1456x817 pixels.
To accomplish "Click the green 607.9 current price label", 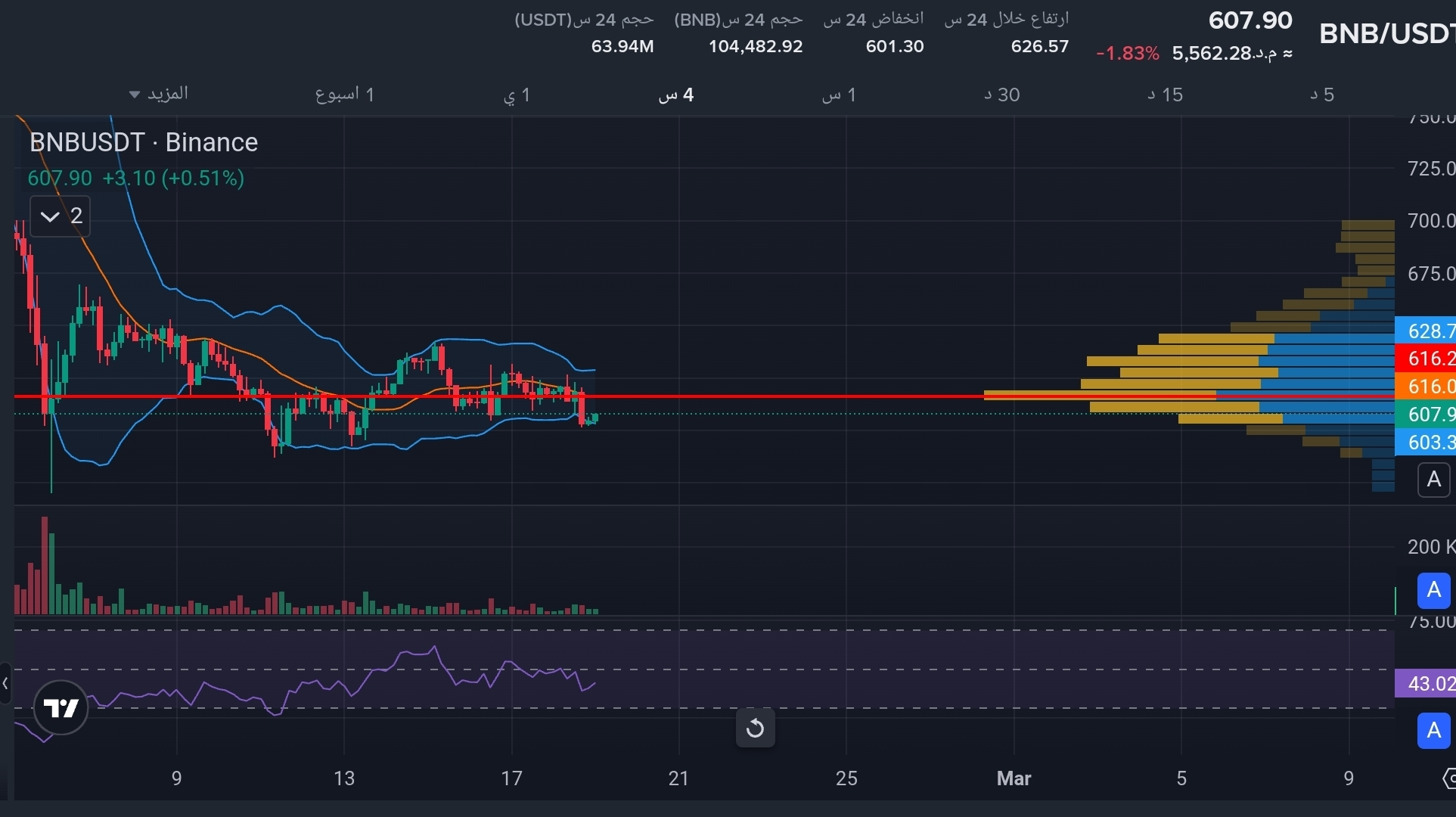I will point(1425,414).
